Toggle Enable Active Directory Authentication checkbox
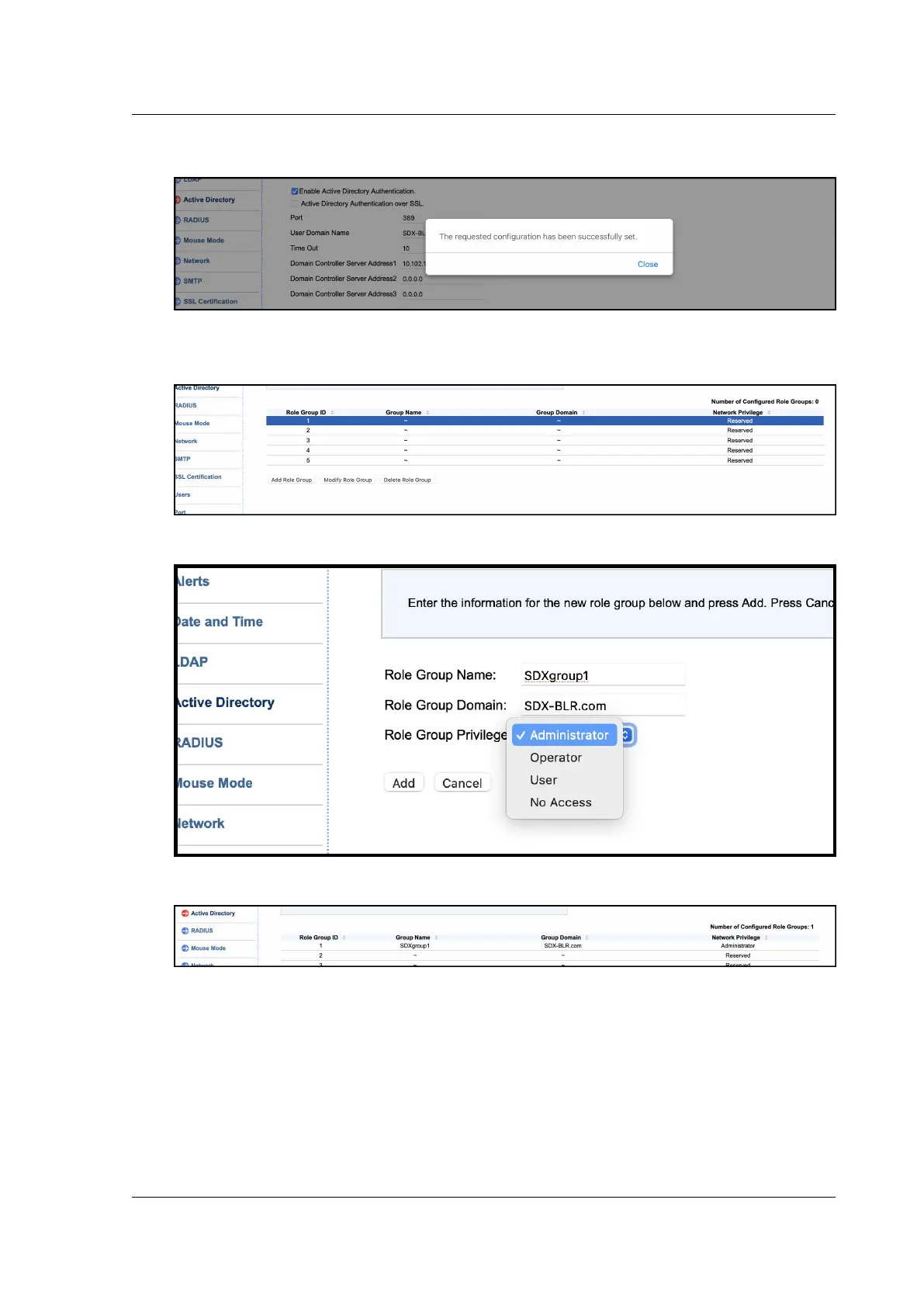The image size is (924, 1307). click(295, 191)
